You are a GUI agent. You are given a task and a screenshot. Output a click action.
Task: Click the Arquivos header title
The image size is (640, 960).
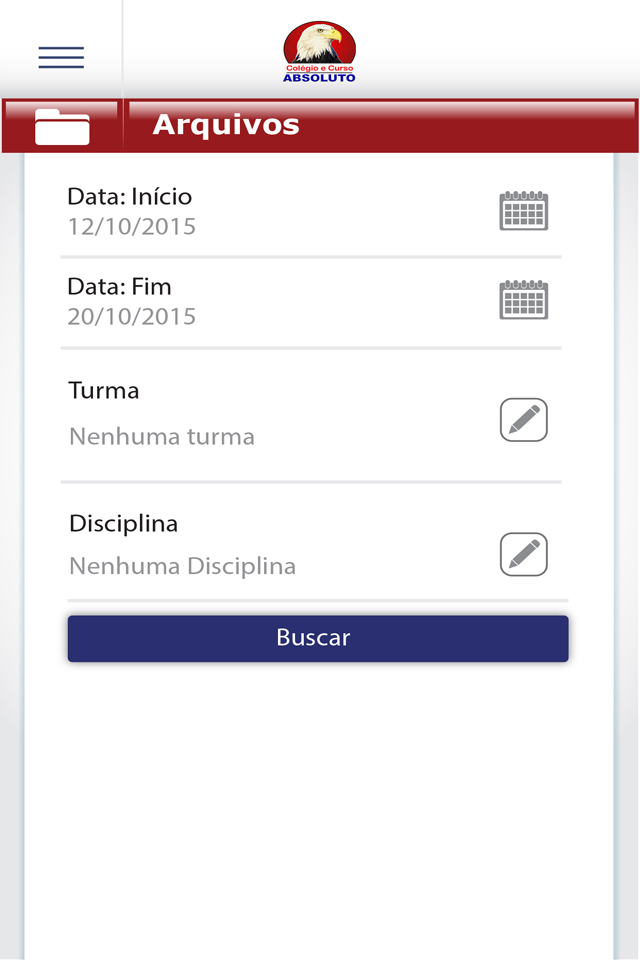coord(226,125)
